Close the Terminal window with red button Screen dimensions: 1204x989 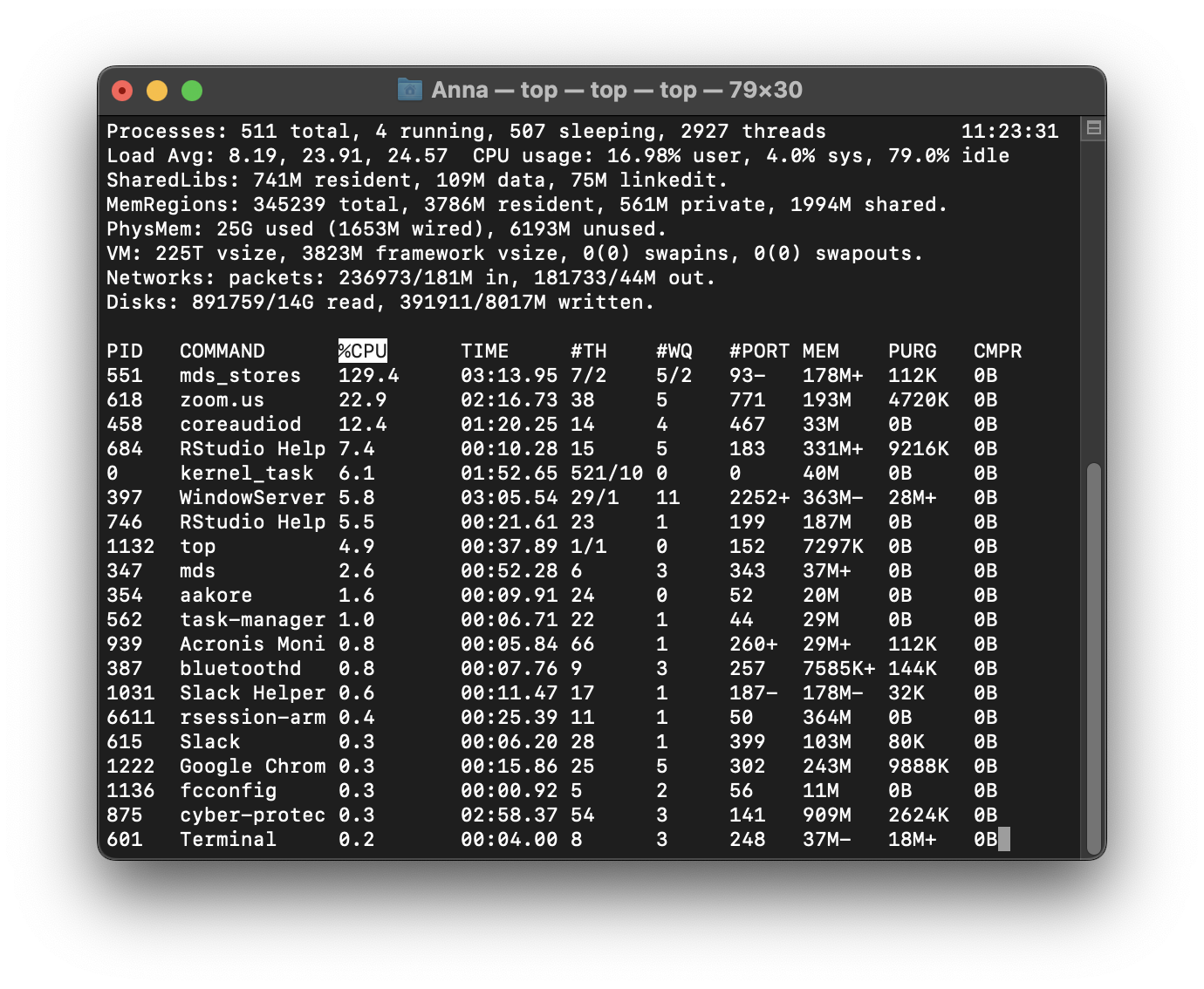coord(122,91)
